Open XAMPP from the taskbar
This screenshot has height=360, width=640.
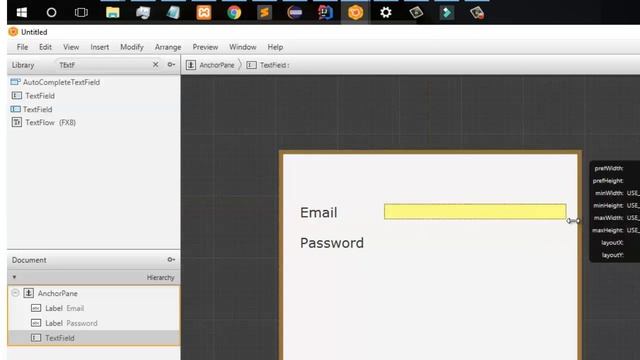pyautogui.click(x=204, y=13)
